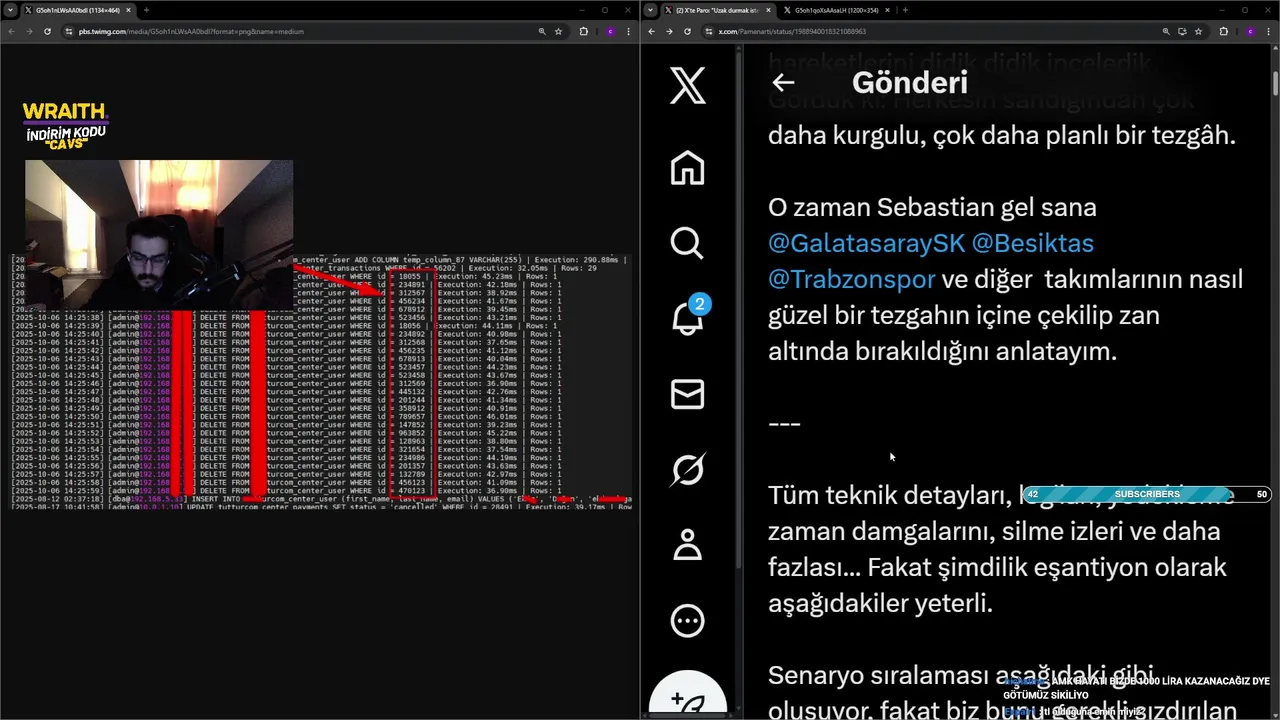Image resolution: width=1280 pixels, height=720 pixels.
Task: Click the compose post button
Action: [x=687, y=697]
